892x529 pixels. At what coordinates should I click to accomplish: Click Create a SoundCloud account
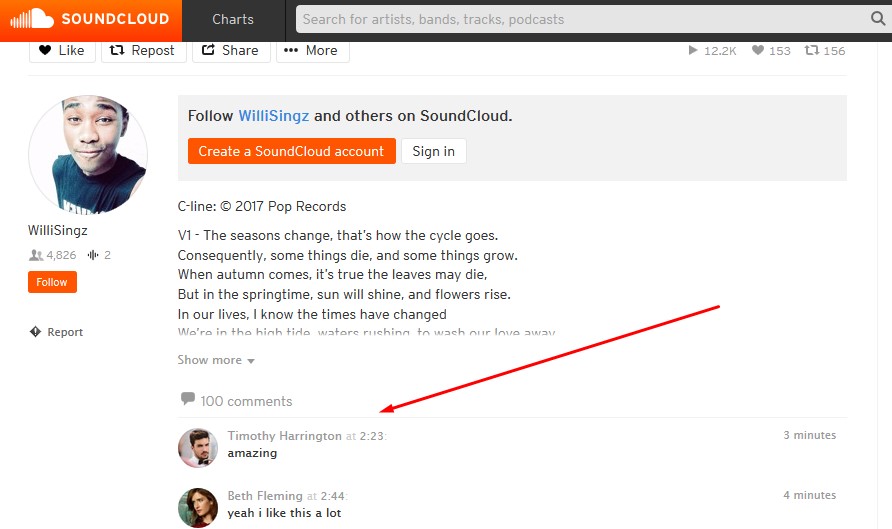[291, 151]
